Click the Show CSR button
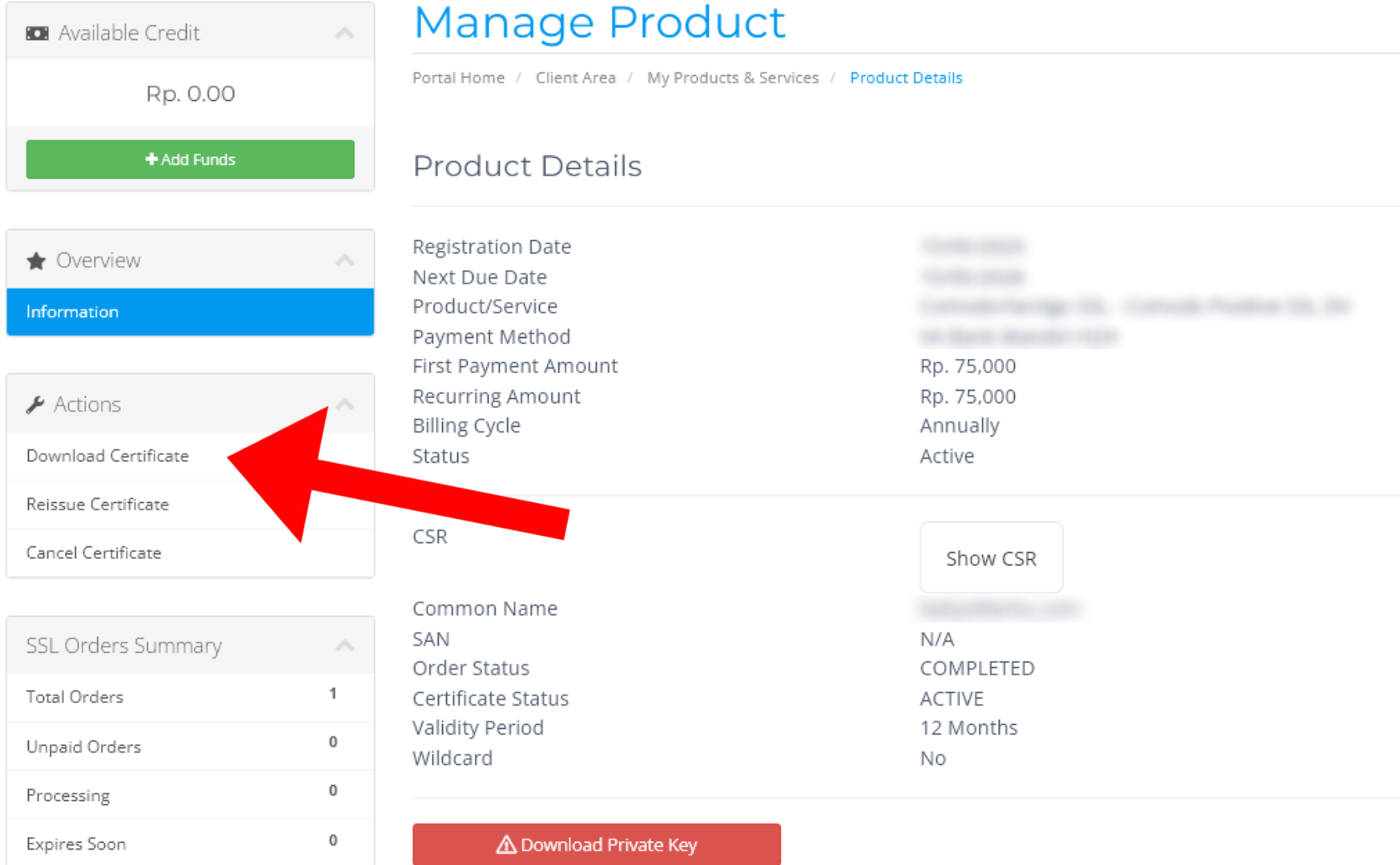 [x=991, y=558]
